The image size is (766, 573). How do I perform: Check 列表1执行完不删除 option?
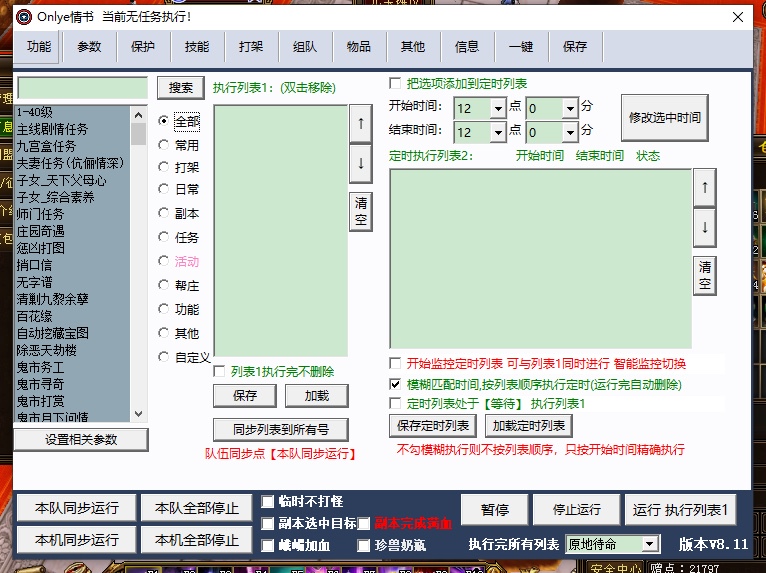219,372
